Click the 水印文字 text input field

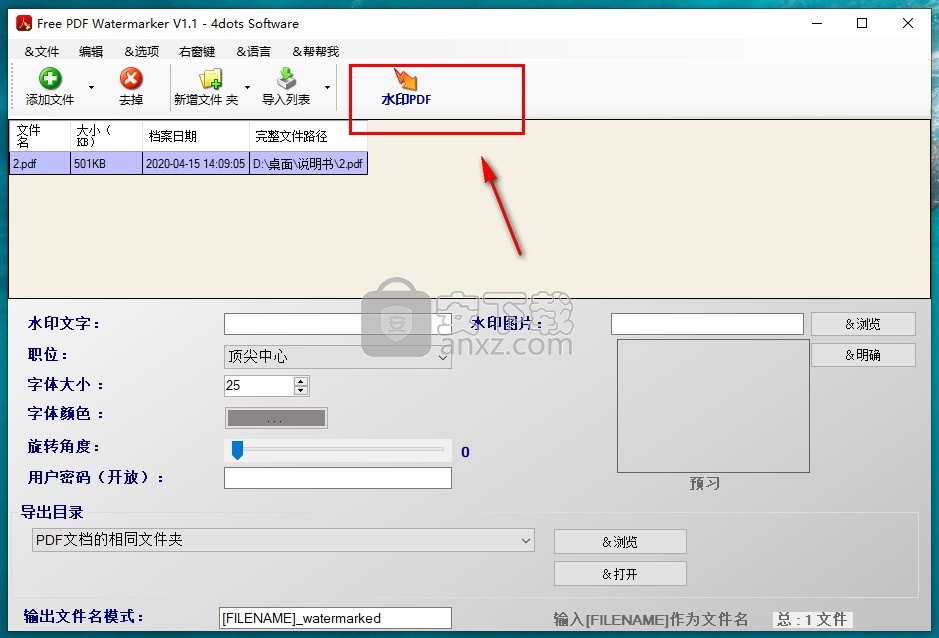click(337, 324)
